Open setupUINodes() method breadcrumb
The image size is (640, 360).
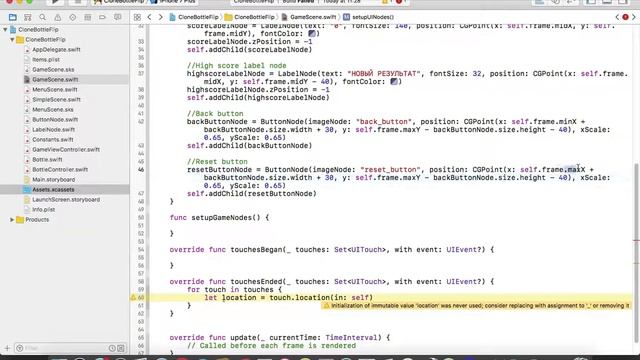pyautogui.click(x=369, y=17)
